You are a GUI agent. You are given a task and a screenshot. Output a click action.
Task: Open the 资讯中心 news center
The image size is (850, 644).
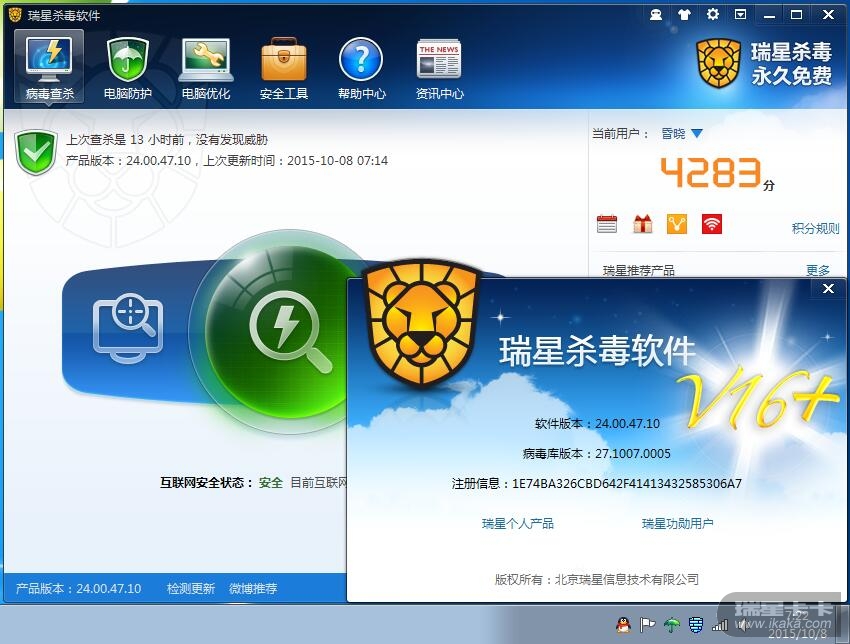[440, 67]
